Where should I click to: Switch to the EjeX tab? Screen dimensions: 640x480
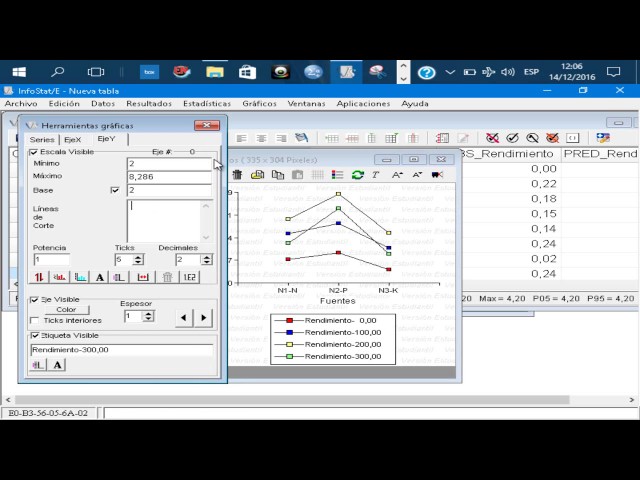[x=73, y=140]
